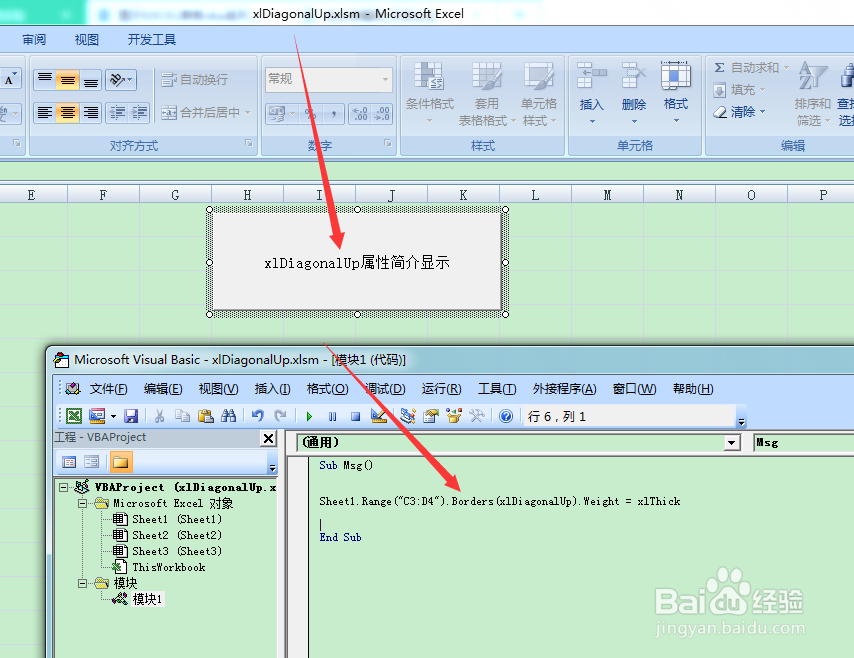This screenshot has height=658, width=854.
Task: Open the Toolbox icon in VBA toolbar
Action: point(477,416)
